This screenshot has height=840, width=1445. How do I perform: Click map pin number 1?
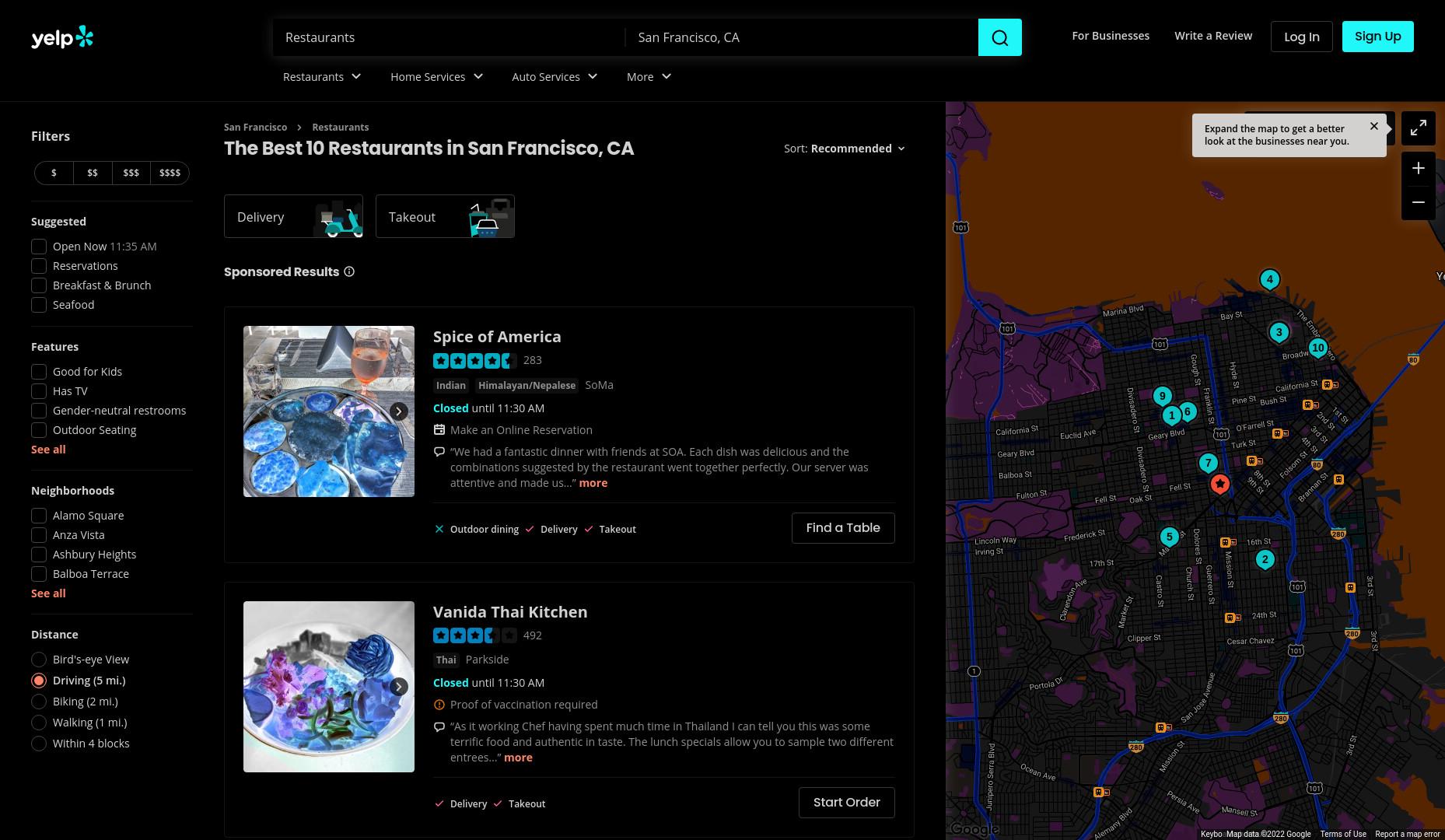[1172, 415]
